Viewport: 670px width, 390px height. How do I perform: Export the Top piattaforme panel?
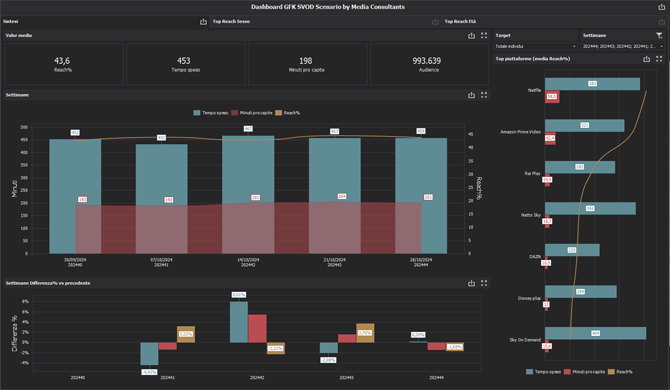tap(646, 59)
